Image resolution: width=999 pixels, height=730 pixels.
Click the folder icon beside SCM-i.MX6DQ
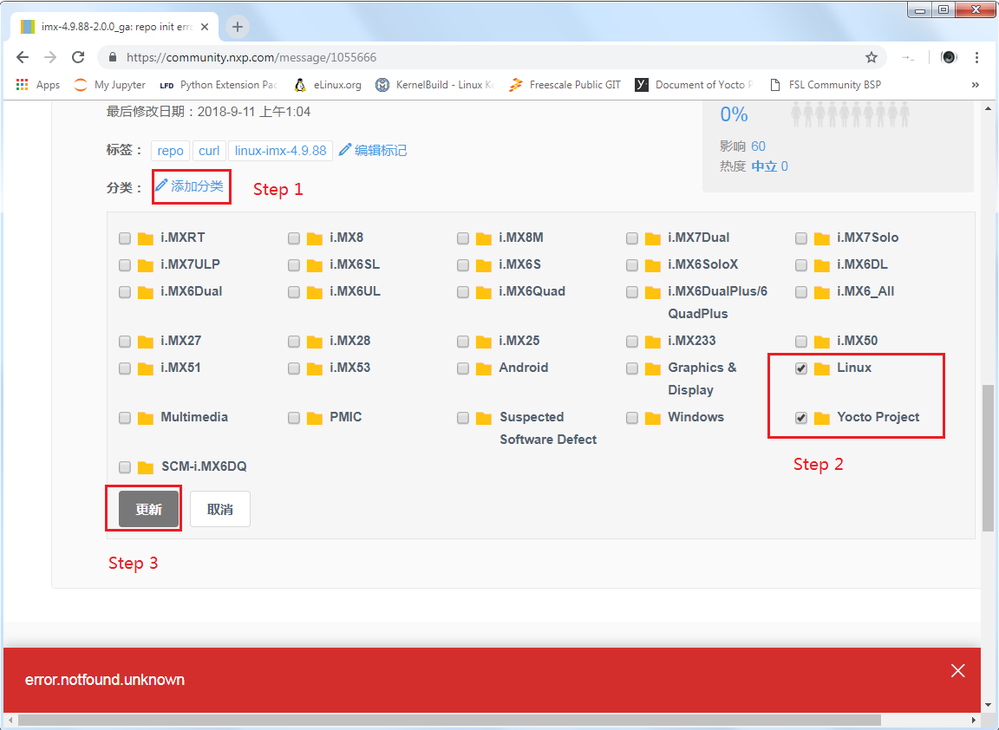tap(145, 468)
